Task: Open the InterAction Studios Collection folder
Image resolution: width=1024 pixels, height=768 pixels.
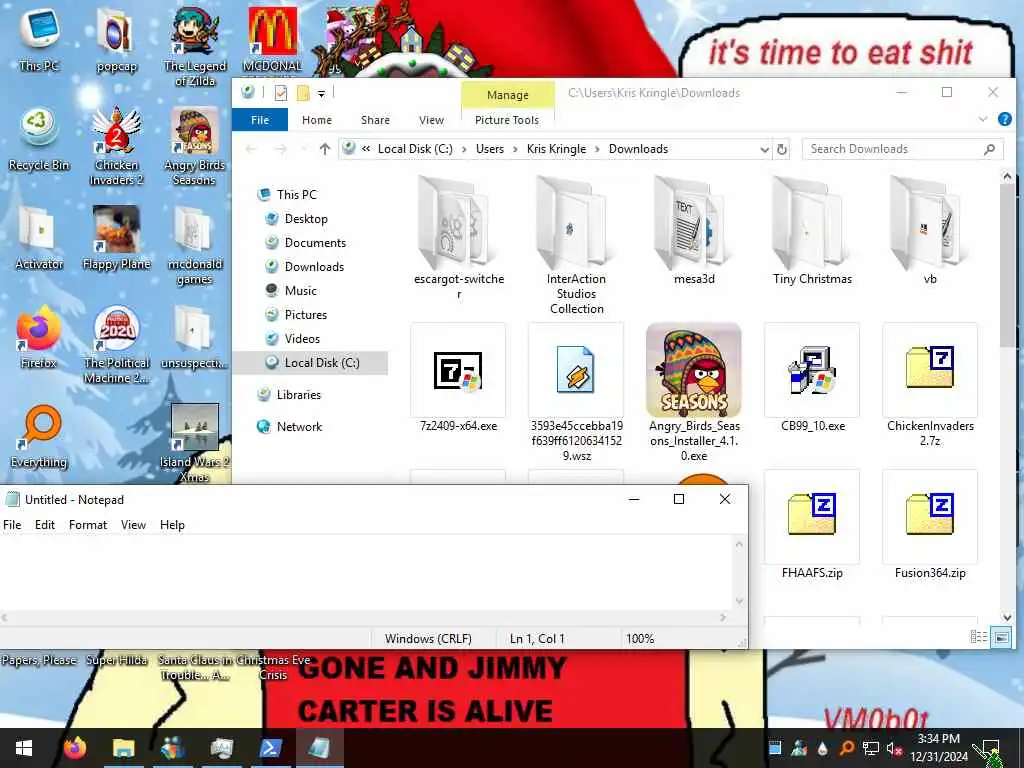Action: point(576,246)
